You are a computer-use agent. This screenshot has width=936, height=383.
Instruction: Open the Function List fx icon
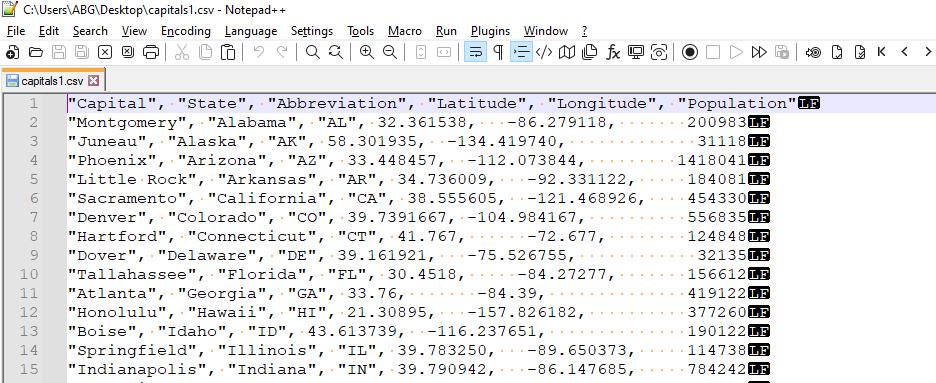coord(613,52)
